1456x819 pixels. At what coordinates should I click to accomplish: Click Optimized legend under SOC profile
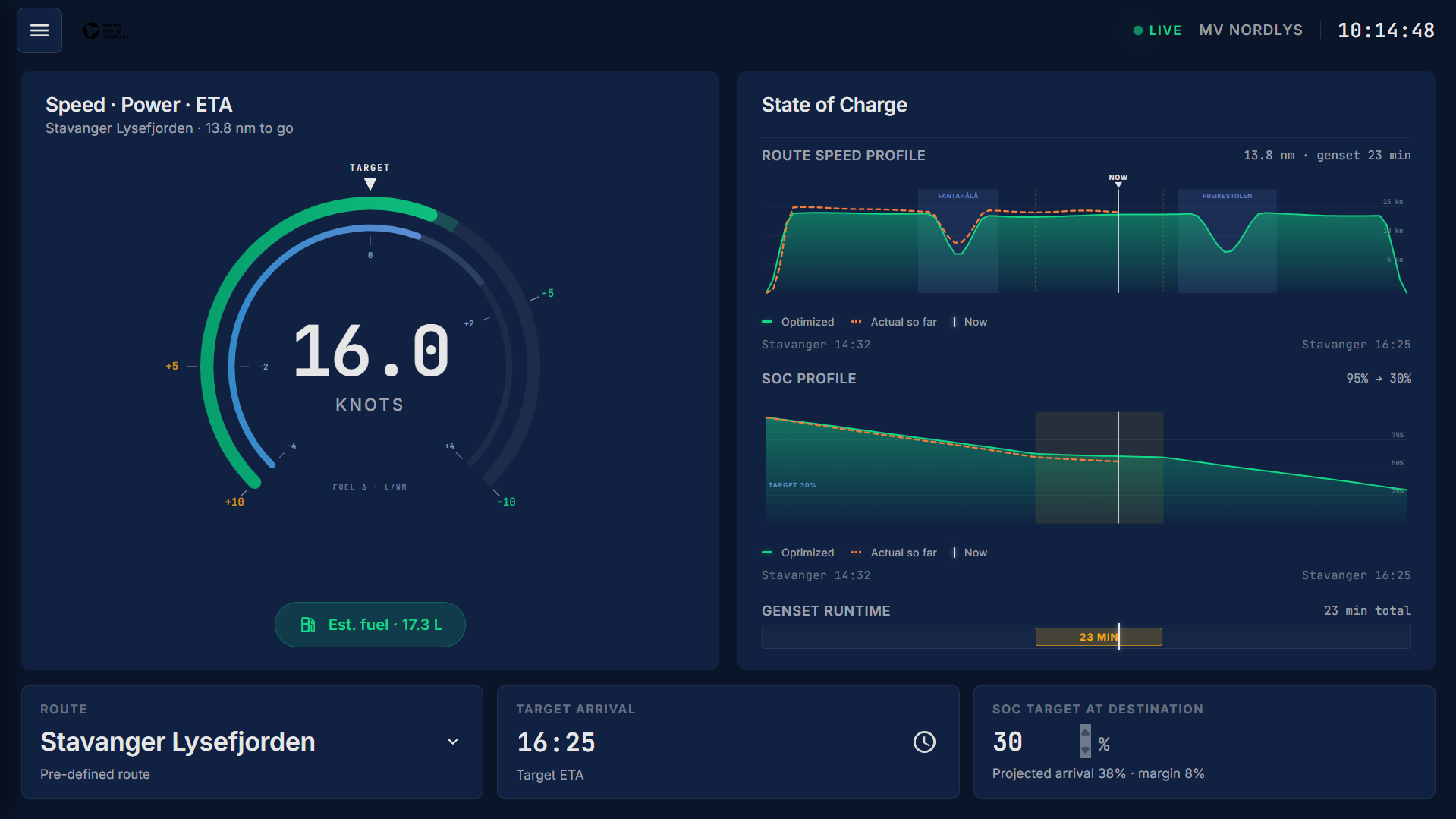click(x=798, y=553)
